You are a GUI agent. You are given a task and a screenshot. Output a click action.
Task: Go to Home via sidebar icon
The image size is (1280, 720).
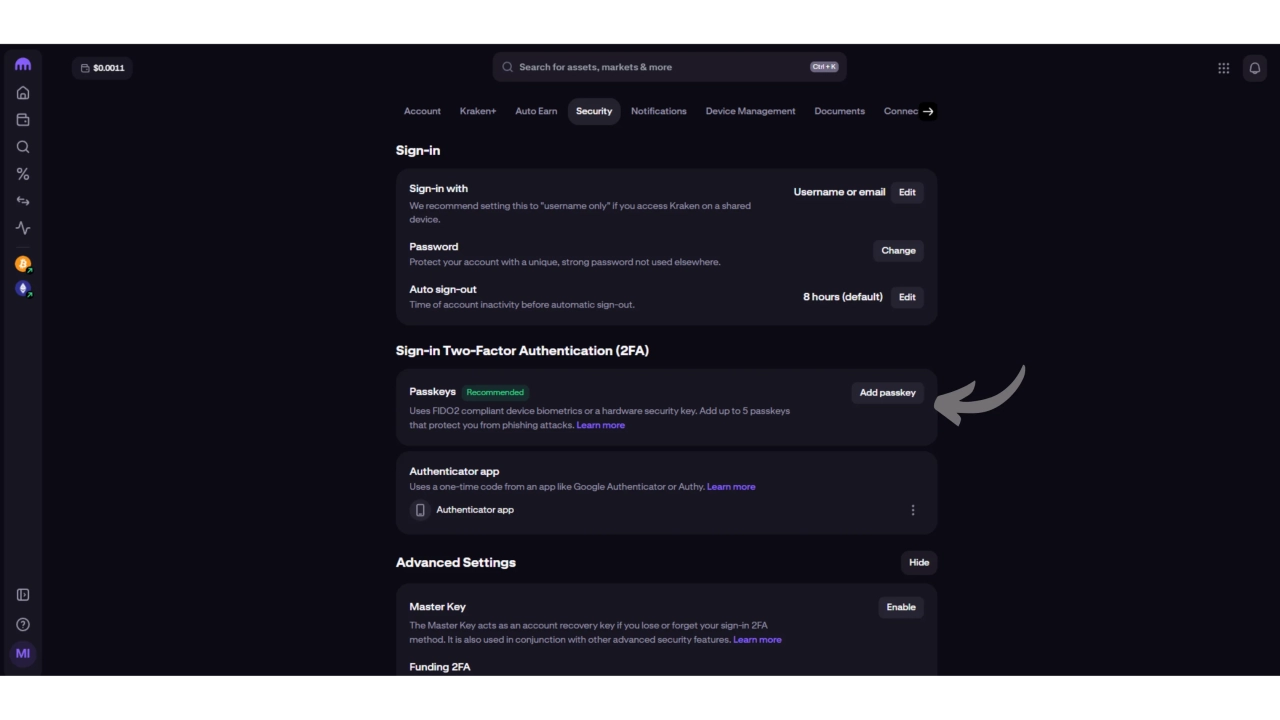[23, 93]
